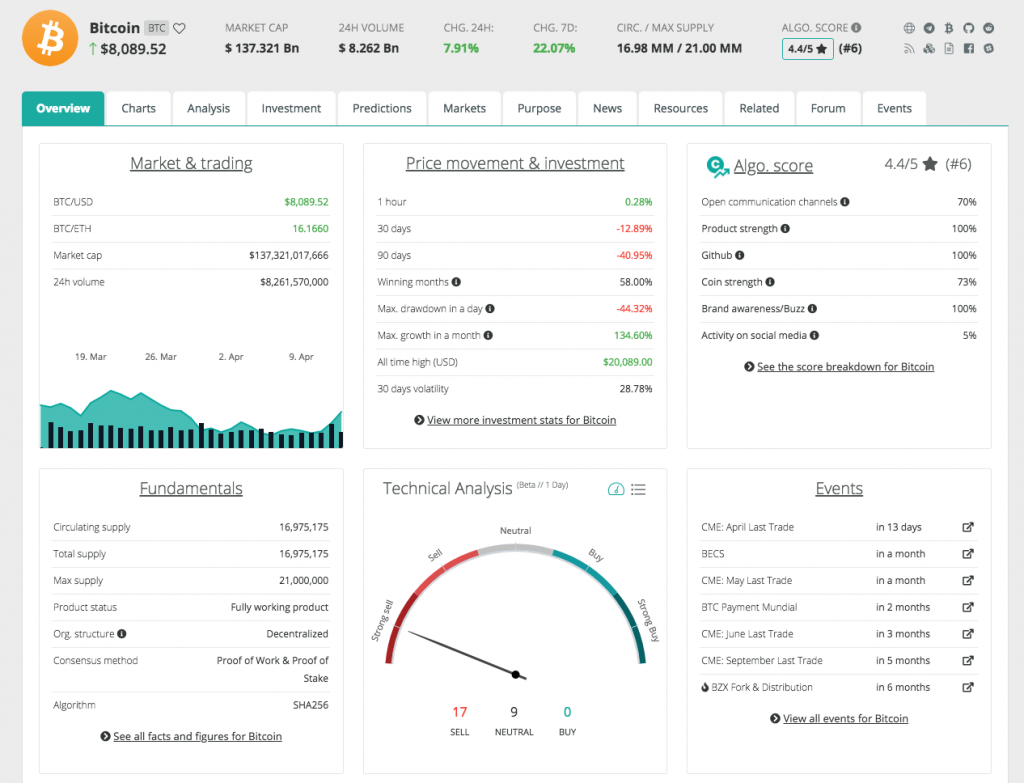
Task: Switch Technical Analysis to gauge view
Action: coord(616,489)
